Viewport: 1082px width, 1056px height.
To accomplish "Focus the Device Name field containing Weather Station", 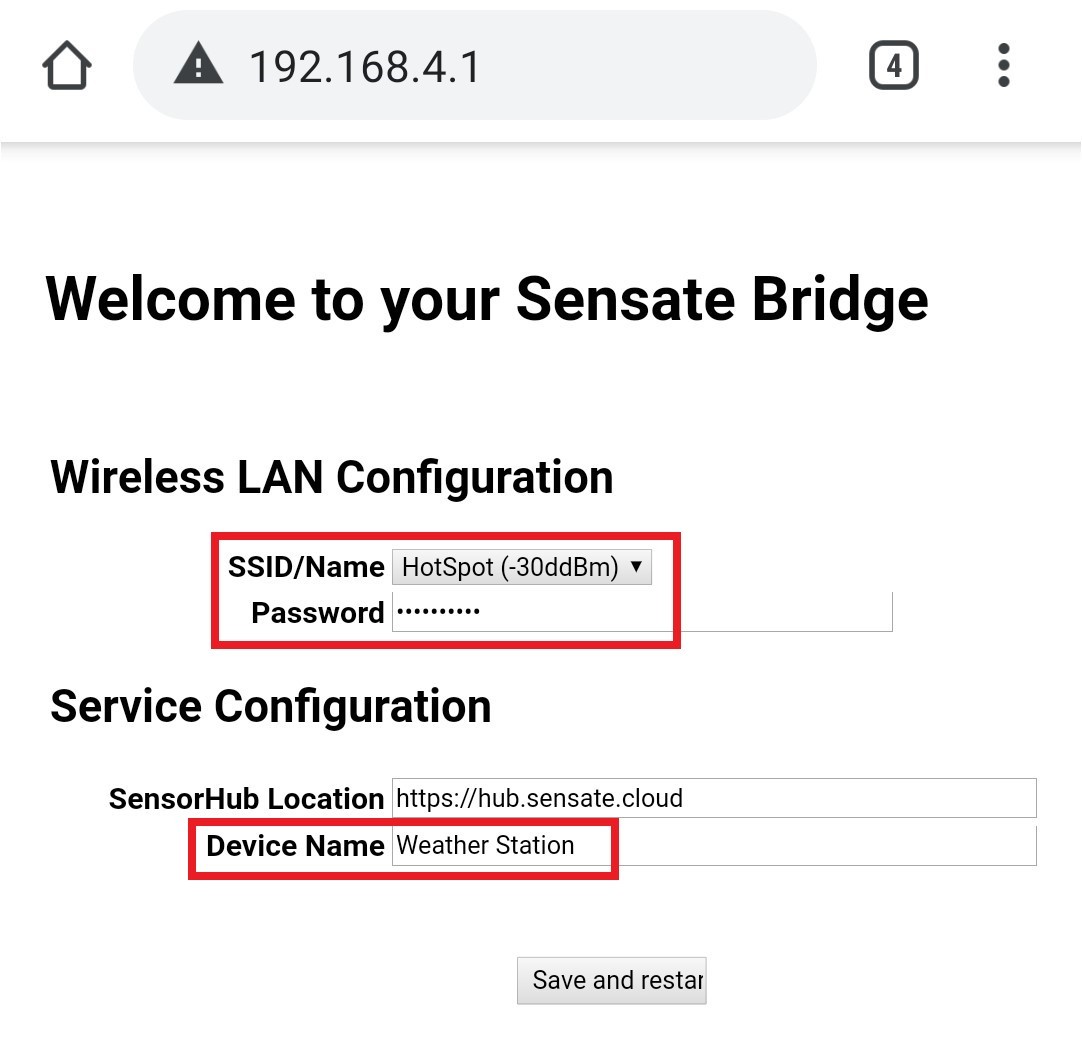I will click(x=714, y=845).
